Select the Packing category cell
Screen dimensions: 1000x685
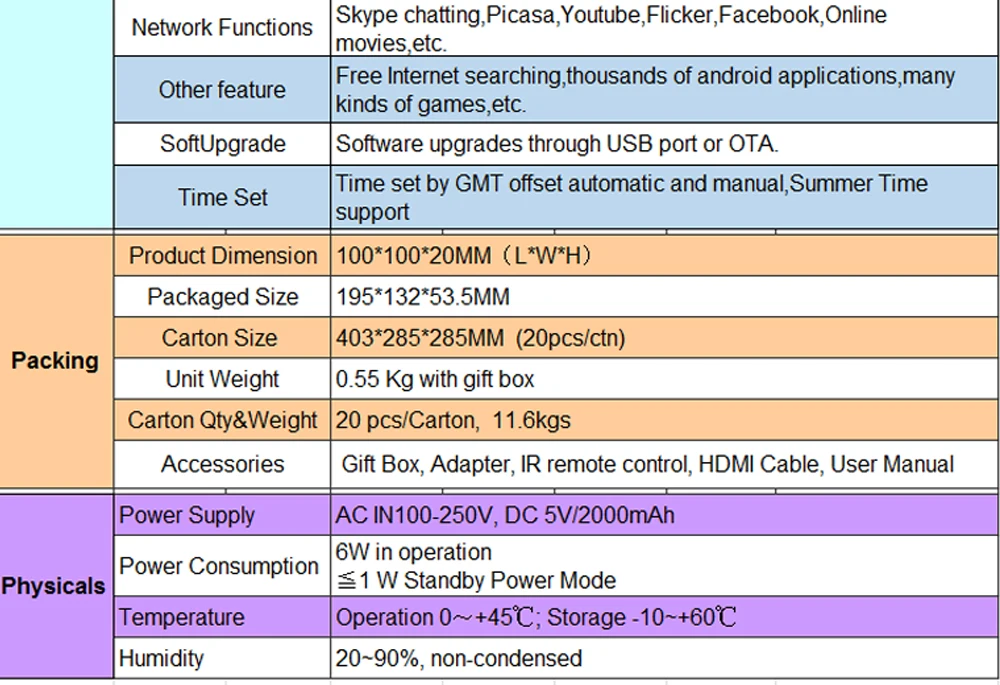pyautogui.click(x=56, y=361)
